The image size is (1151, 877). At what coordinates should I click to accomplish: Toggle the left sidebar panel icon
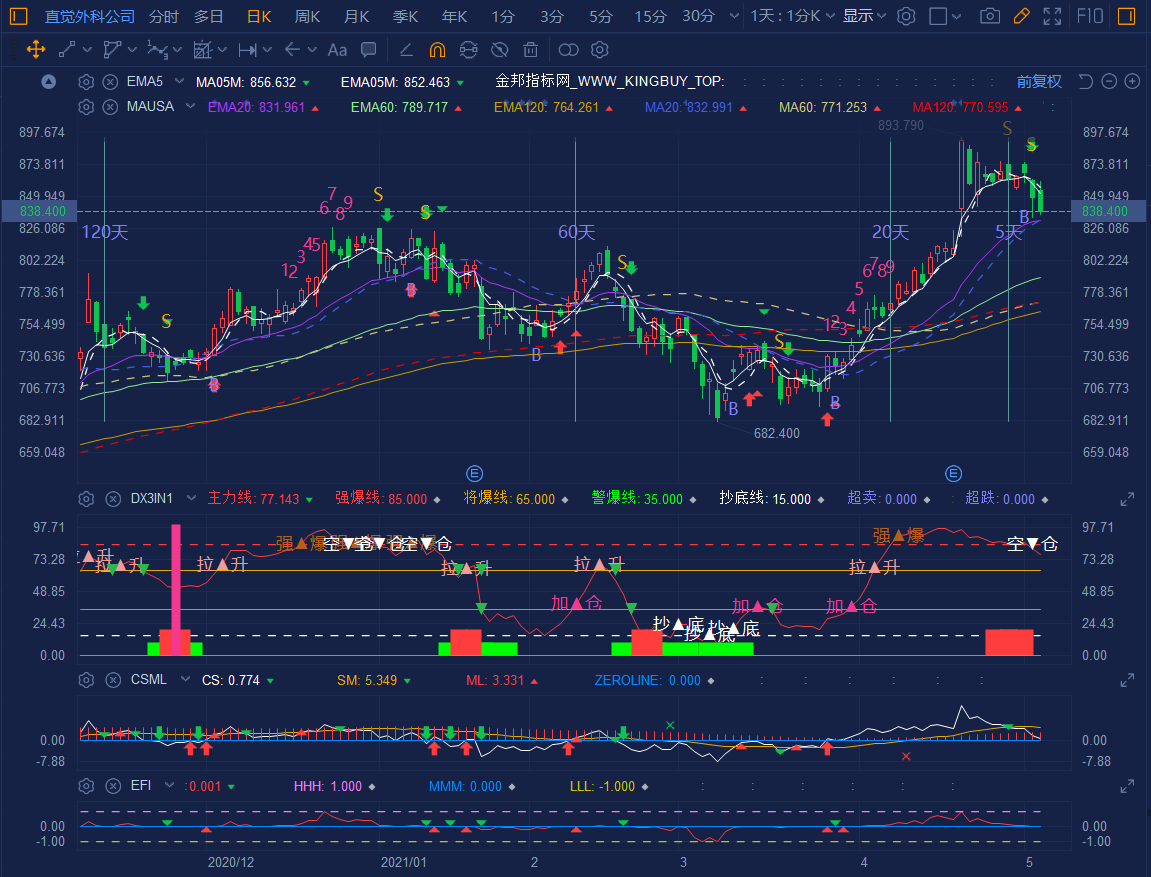(18, 16)
